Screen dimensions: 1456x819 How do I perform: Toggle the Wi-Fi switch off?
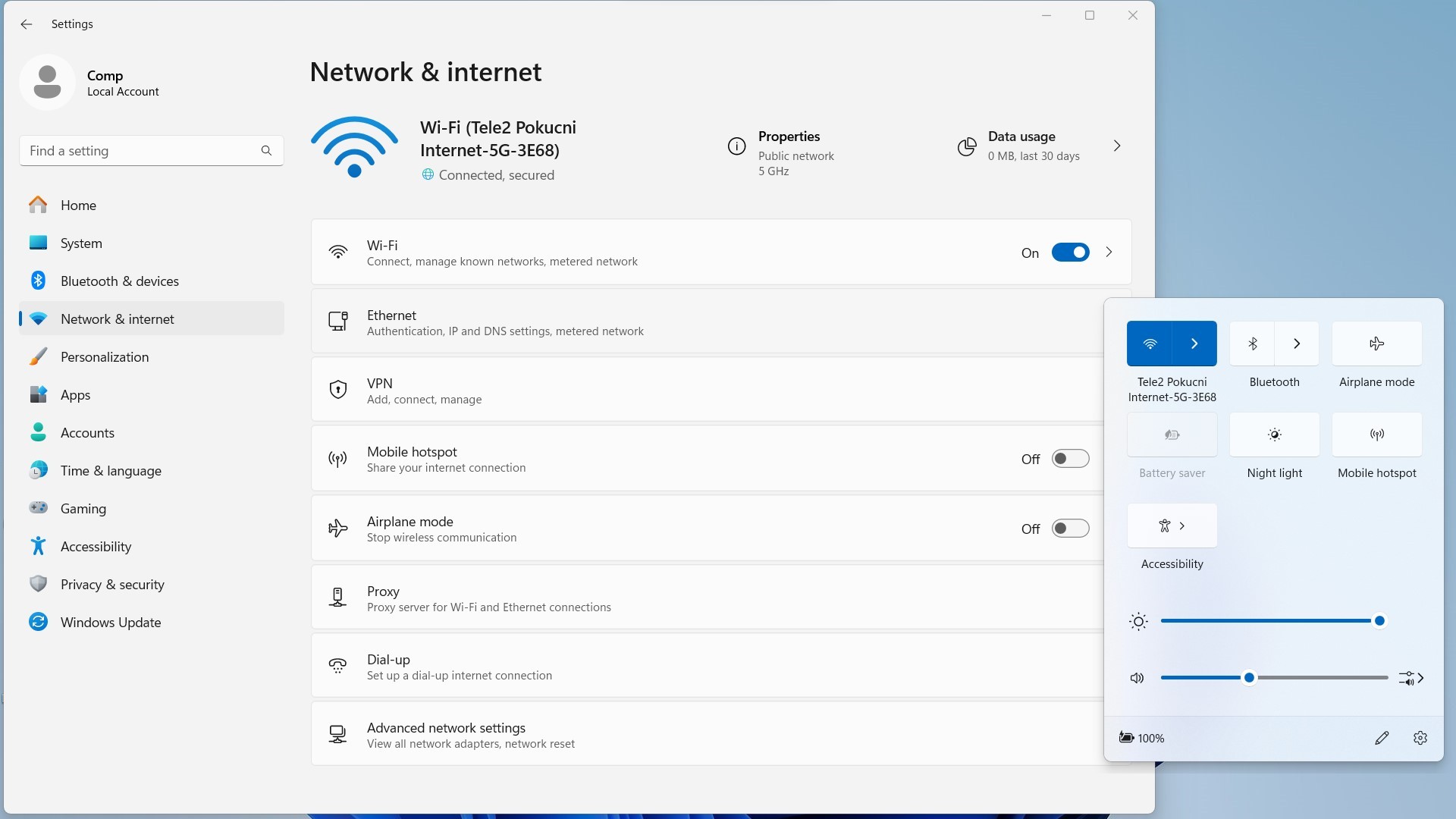(x=1070, y=253)
